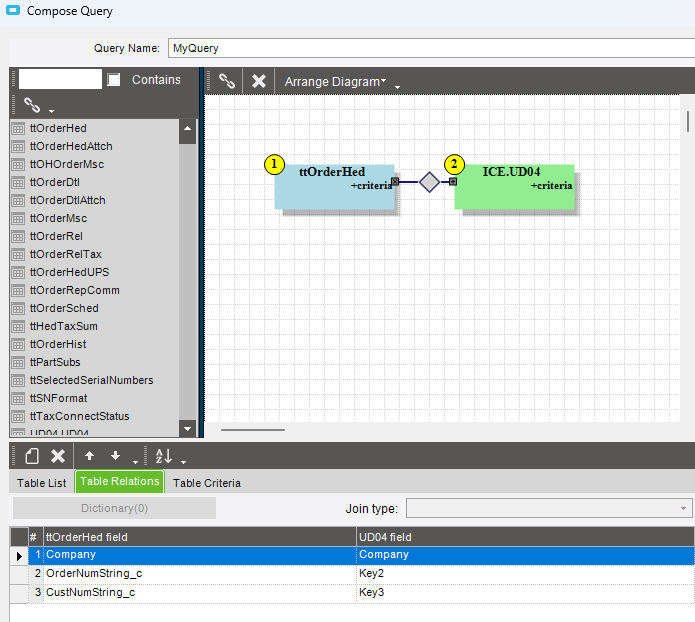This screenshot has height=622, width=695.
Task: Click the delete X icon in relations toolbar
Action: pyautogui.click(x=58, y=456)
